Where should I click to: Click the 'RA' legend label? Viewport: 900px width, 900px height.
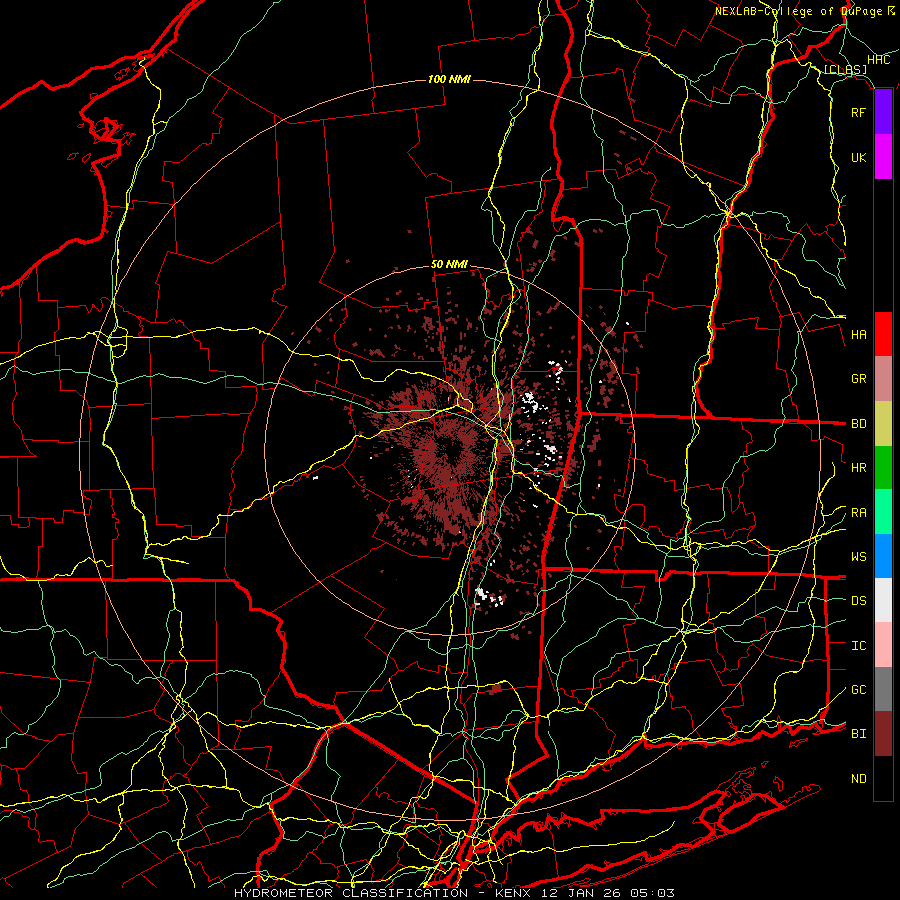point(858,513)
